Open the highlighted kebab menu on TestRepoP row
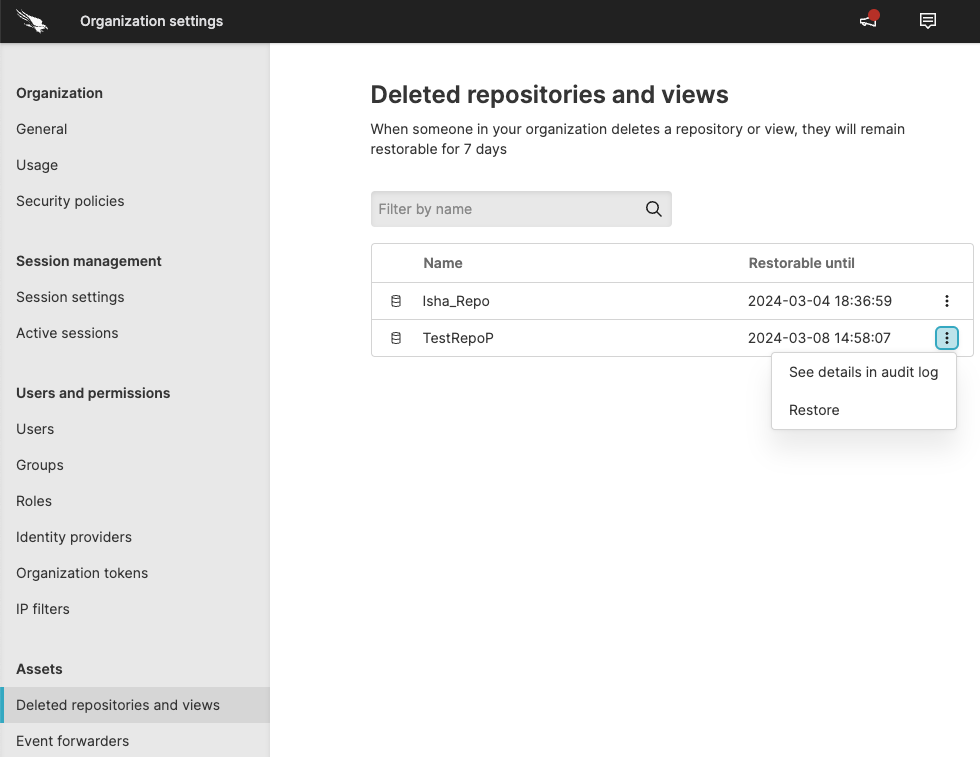This screenshot has width=980, height=757. [x=946, y=338]
